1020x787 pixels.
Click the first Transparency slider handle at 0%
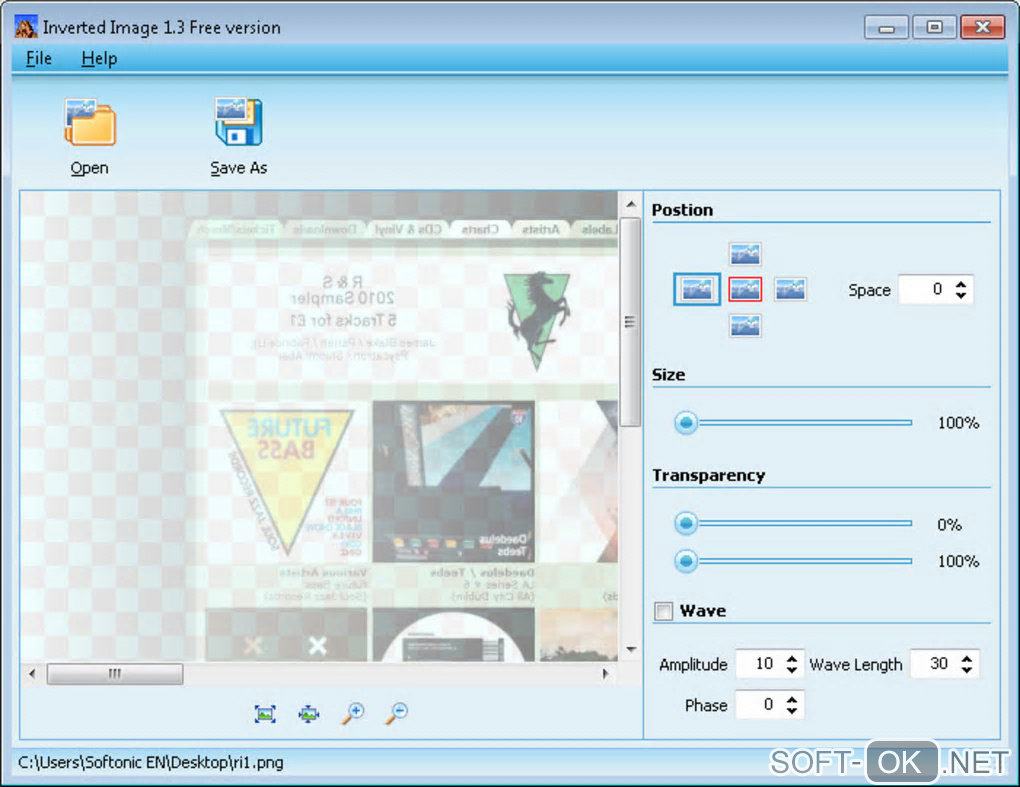[686, 523]
